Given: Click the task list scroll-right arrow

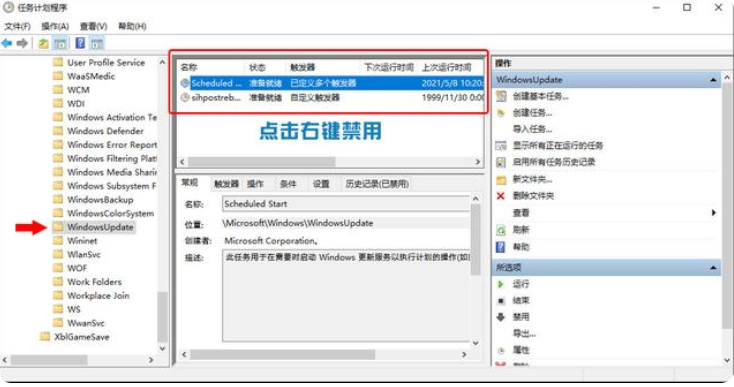Looking at the screenshot, I should pos(477,162).
